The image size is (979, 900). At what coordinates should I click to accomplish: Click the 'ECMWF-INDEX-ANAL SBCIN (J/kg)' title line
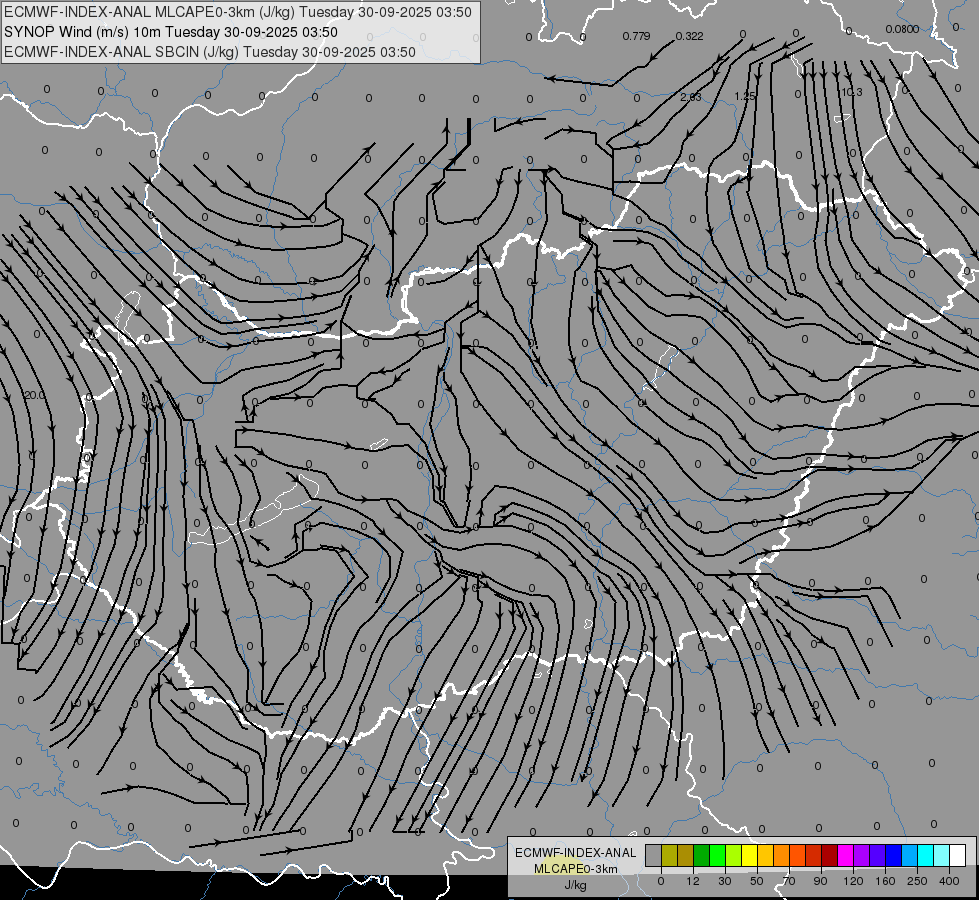[121, 52]
